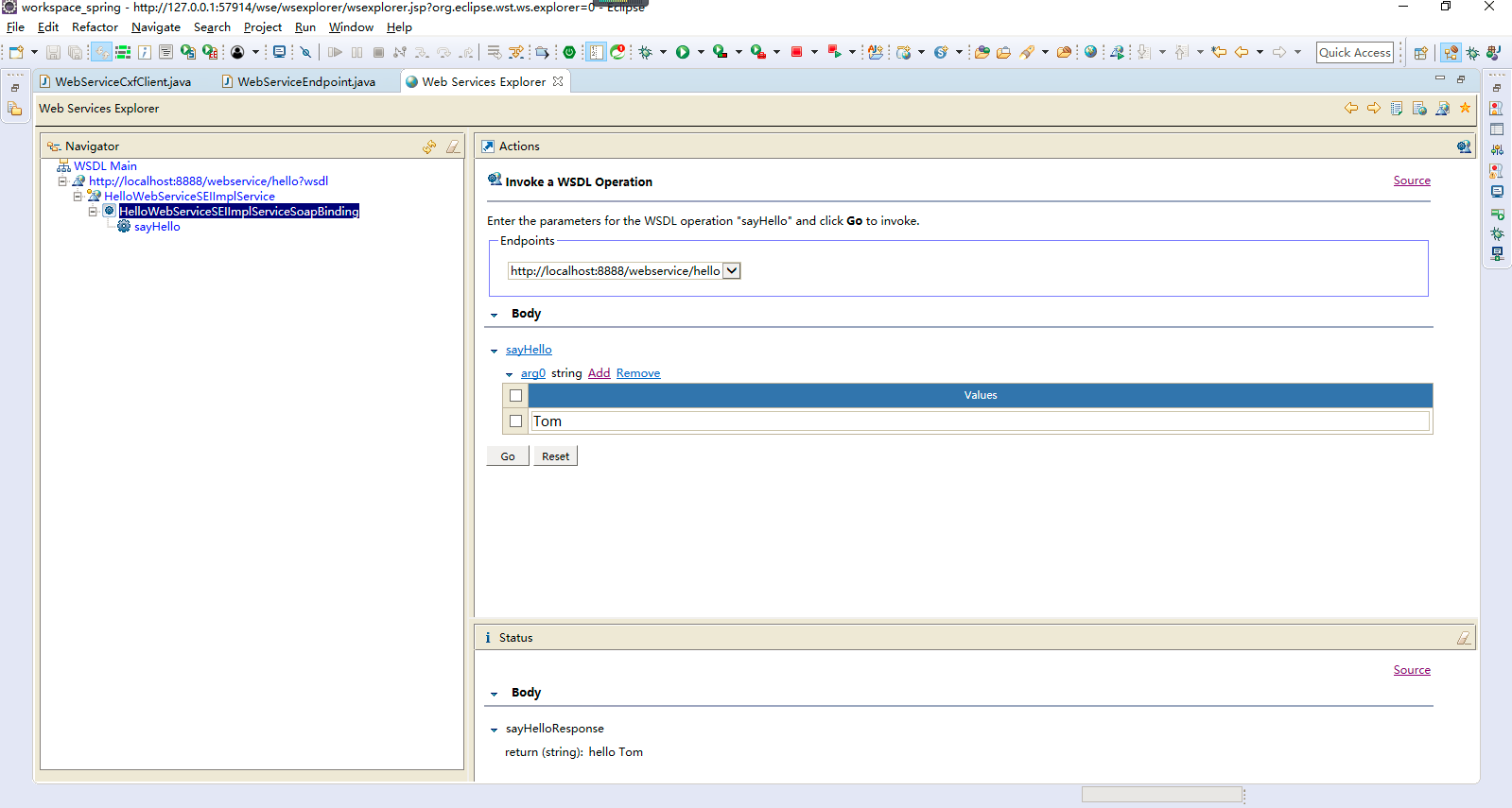Toggle Skip All Breakpoints in toolbar
Viewport: 1512px width, 808px height.
305,52
